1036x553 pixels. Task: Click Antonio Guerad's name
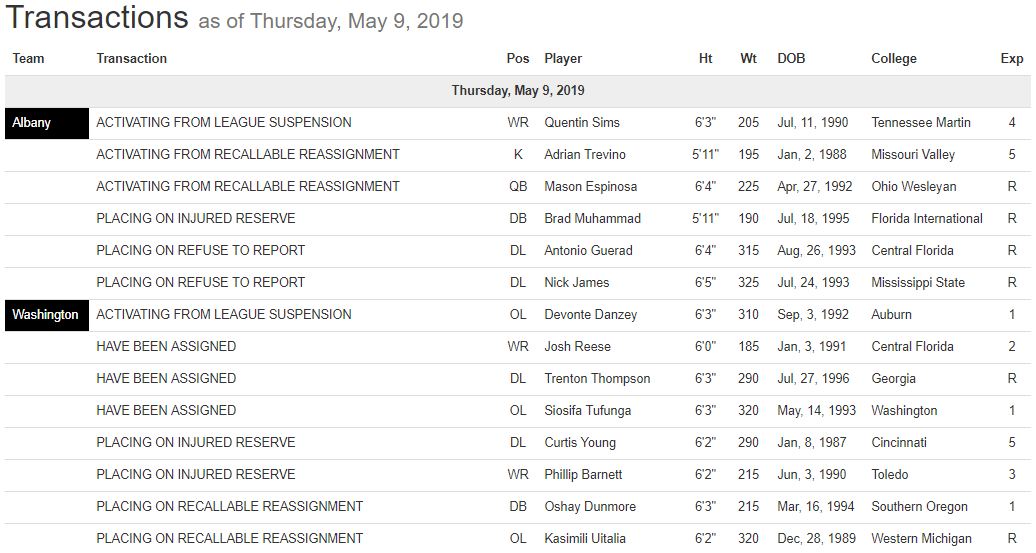(x=588, y=251)
